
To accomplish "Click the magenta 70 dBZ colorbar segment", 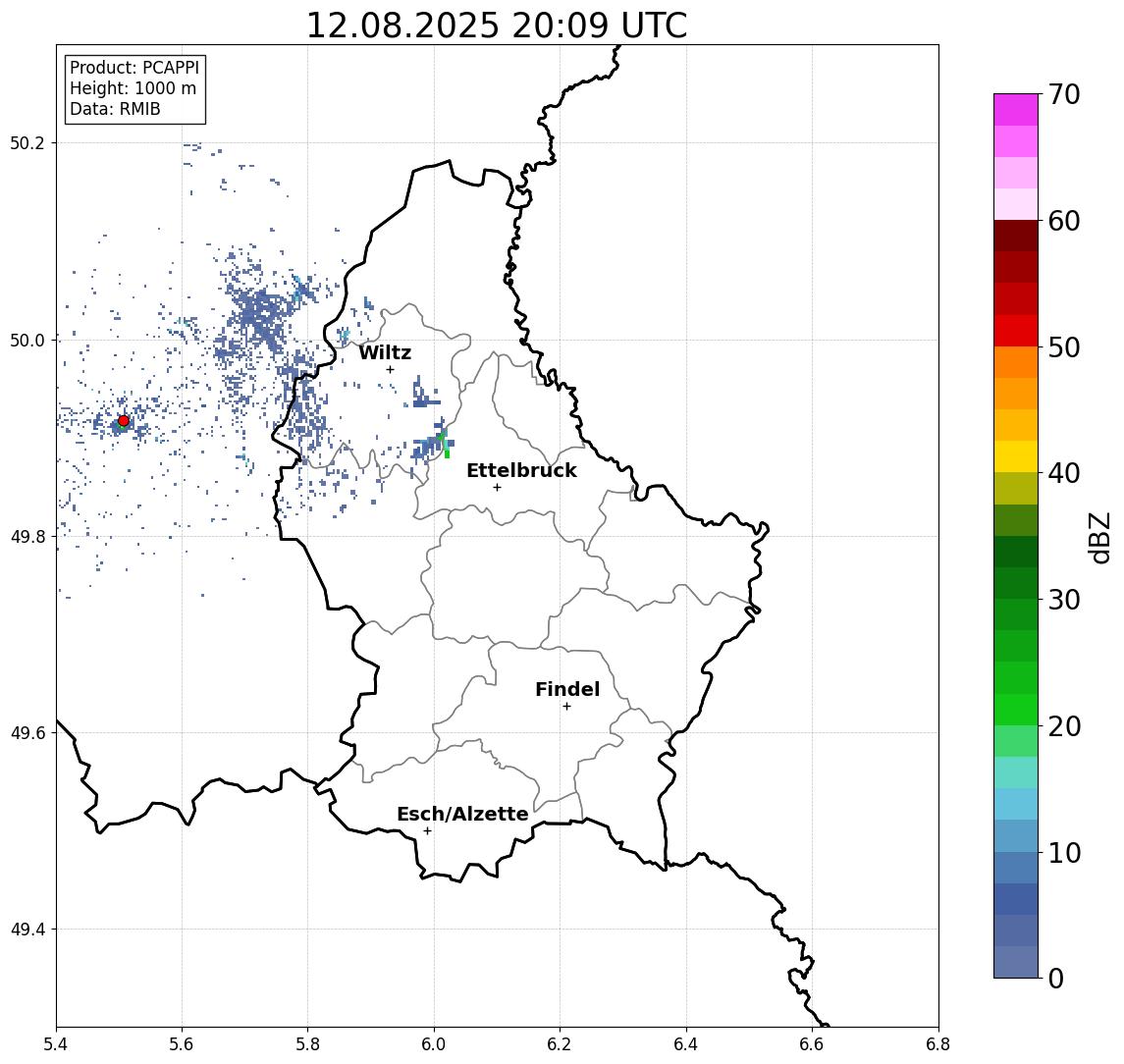I will (1016, 110).
